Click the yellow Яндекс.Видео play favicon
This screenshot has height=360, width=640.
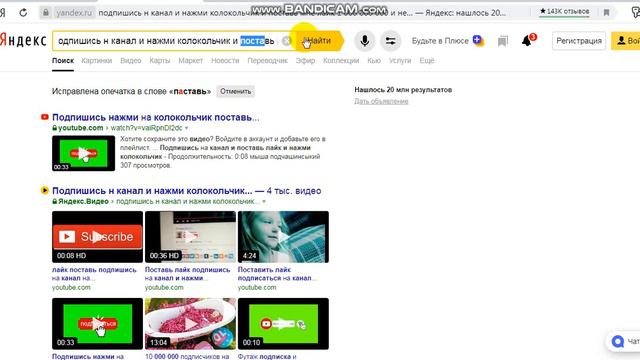44,190
